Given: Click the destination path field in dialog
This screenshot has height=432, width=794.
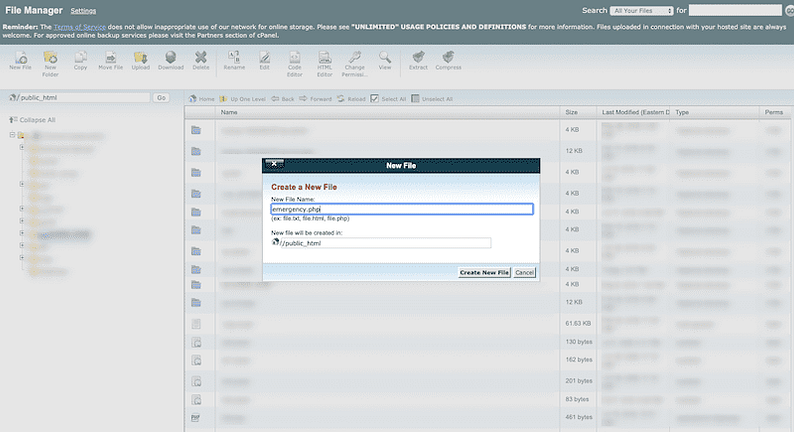Looking at the screenshot, I should click(x=385, y=243).
